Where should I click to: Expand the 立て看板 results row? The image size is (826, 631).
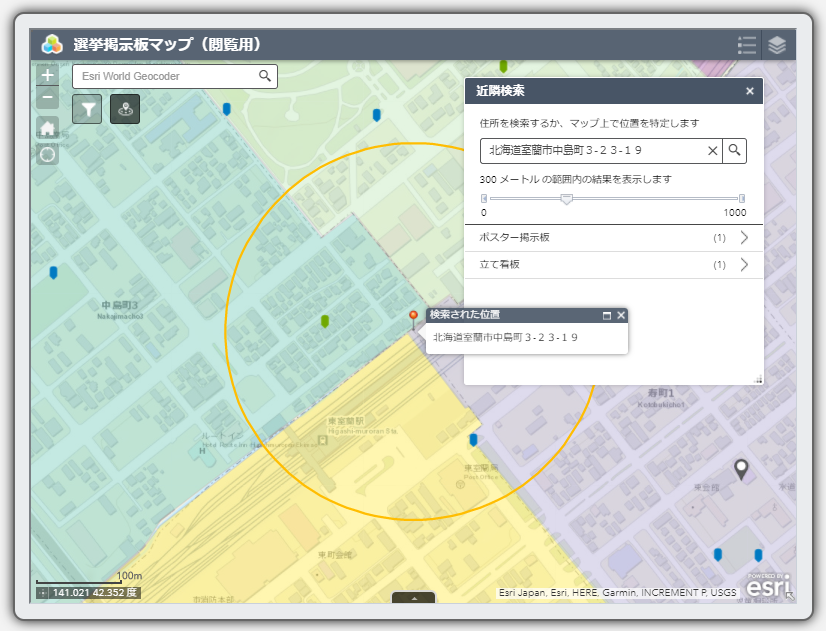click(743, 265)
